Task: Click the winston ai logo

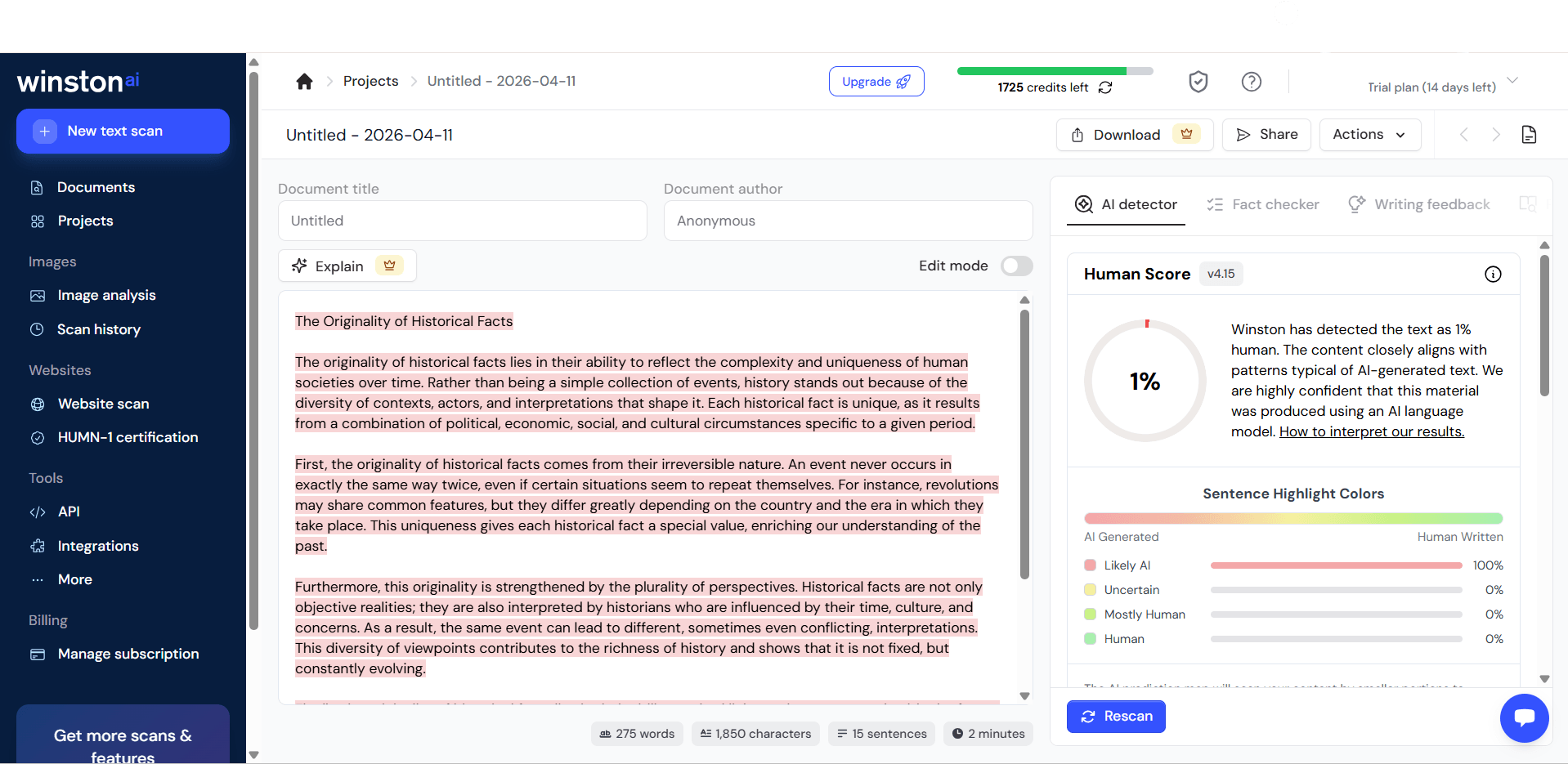Action: pos(78,81)
